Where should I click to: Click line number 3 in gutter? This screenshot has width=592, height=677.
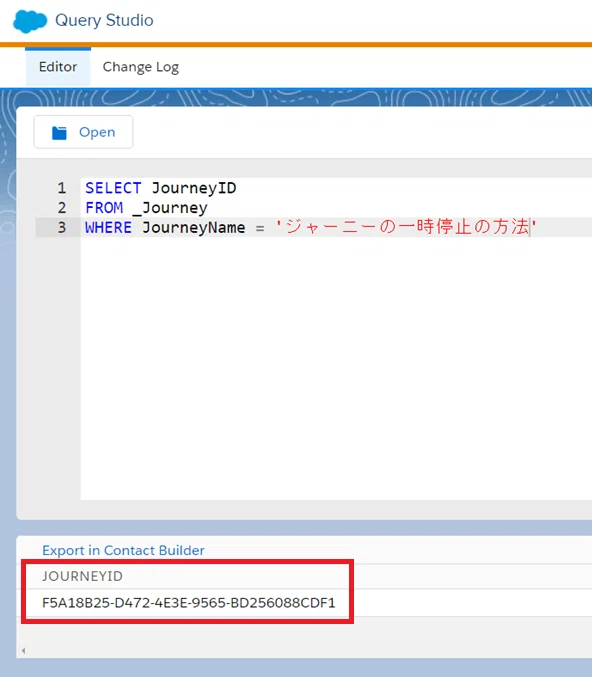pos(62,227)
